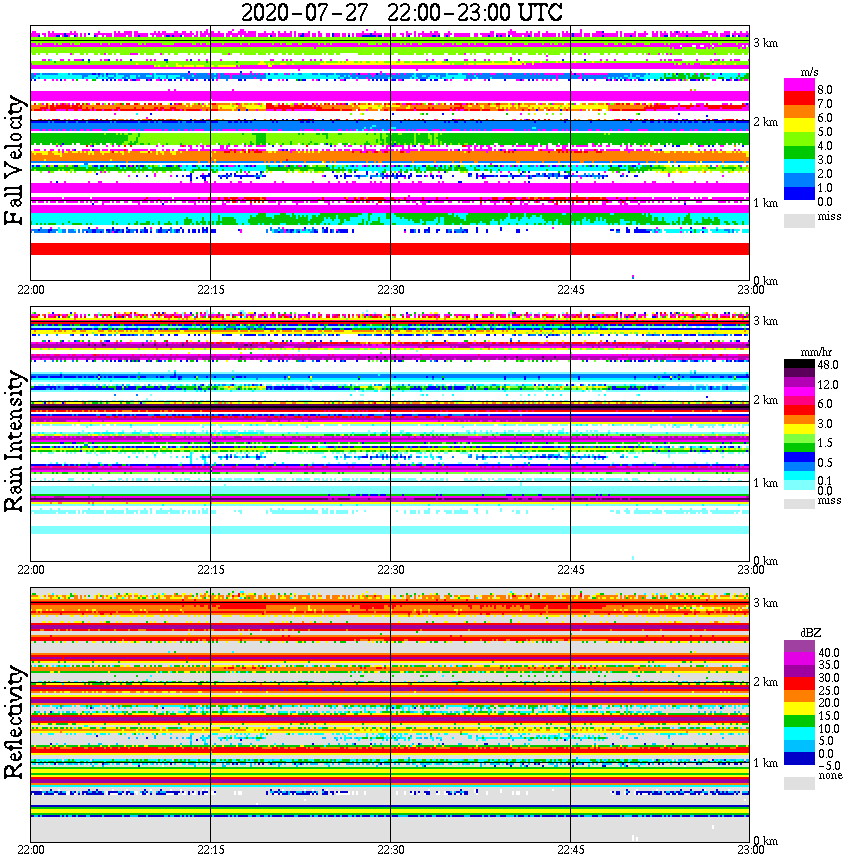Click "22:00" below the Reflectivity plot
Screen dimensions: 850x868
pyautogui.click(x=30, y=850)
